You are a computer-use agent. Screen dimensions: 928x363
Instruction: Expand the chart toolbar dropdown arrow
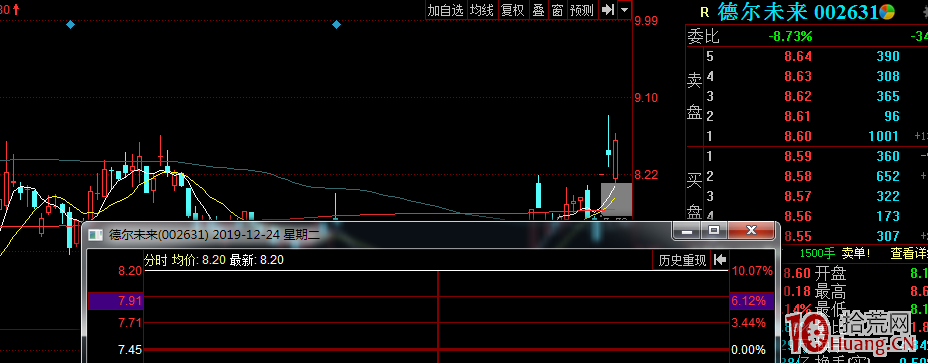(x=625, y=9)
